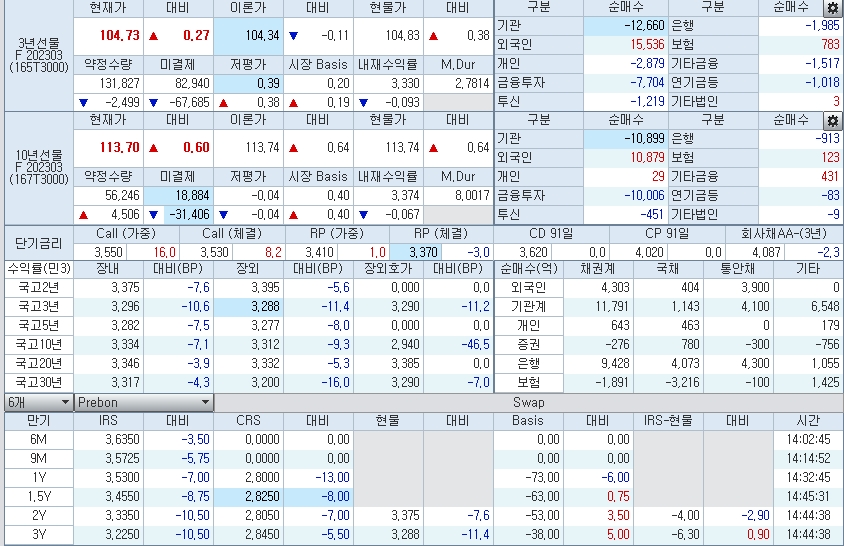
Task: Click the IRS column header in Swap table
Action: coord(109,421)
